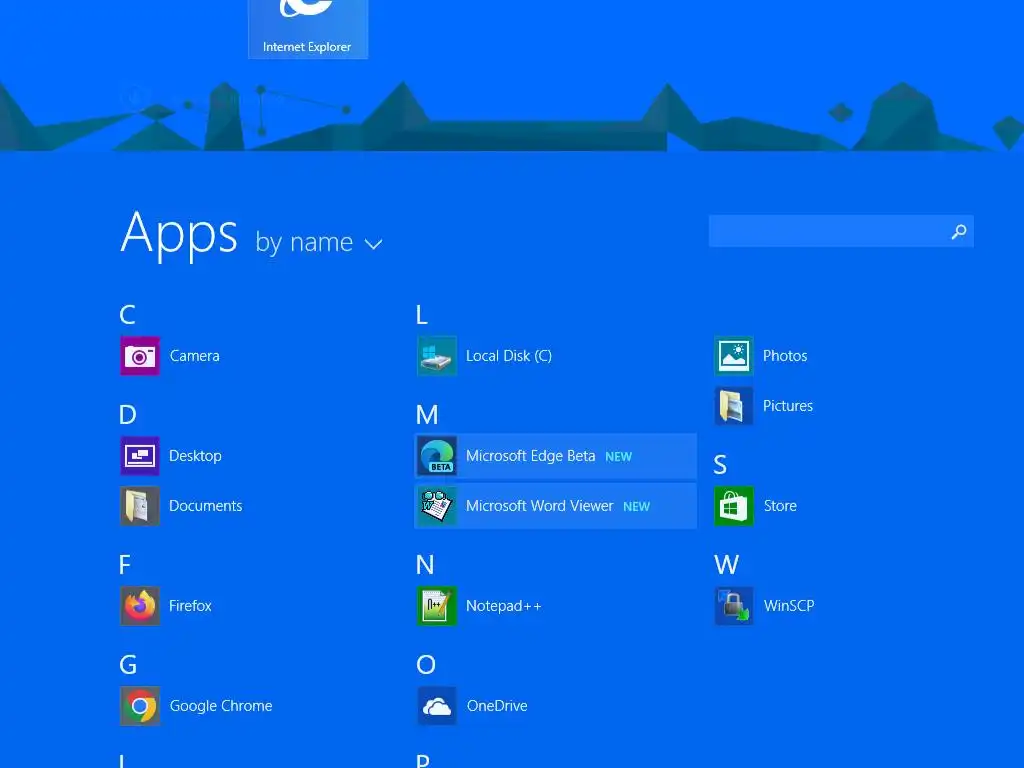
Task: Click the letter G group header
Action: pyautogui.click(x=128, y=664)
